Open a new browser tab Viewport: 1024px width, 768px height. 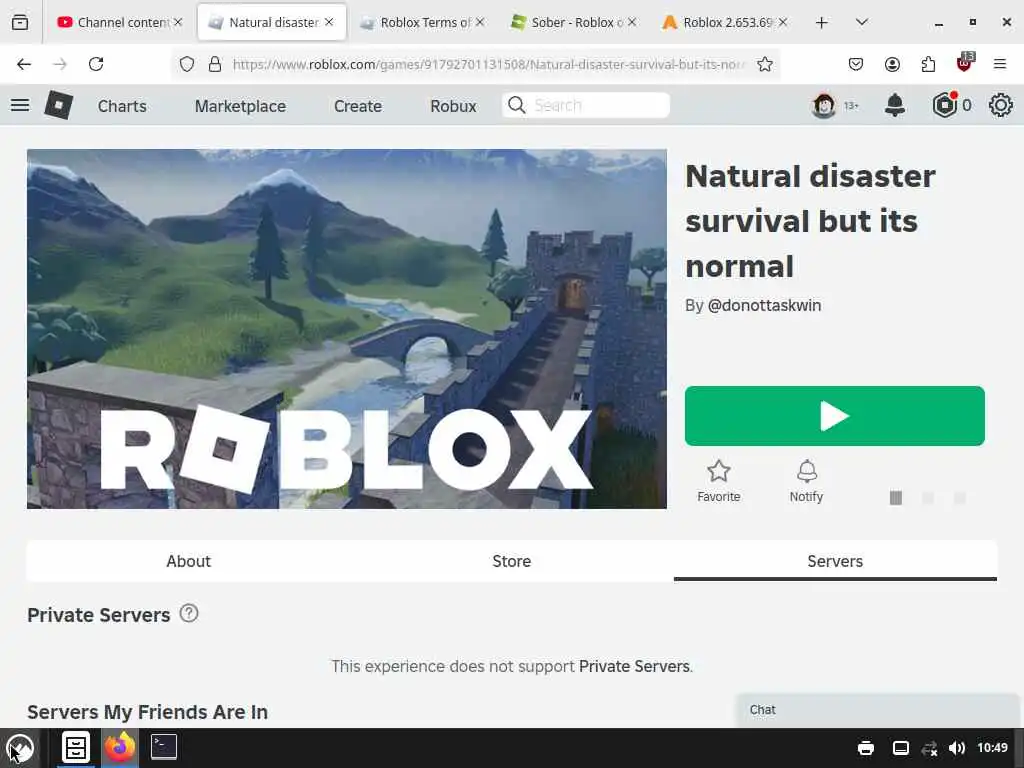[822, 22]
